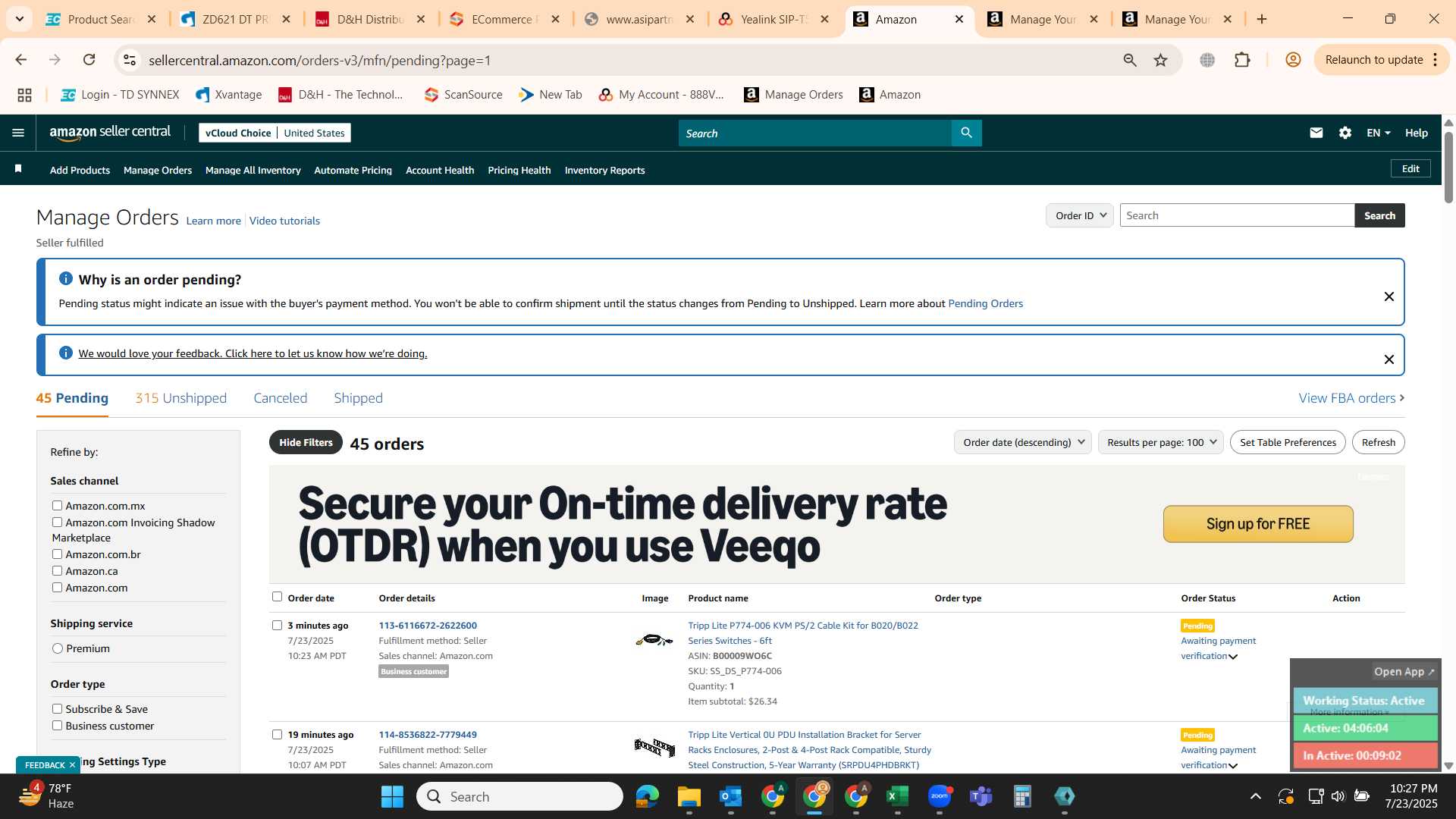Reload the page with the refresh icon
This screenshot has width=1456, height=819.
pos(89,60)
